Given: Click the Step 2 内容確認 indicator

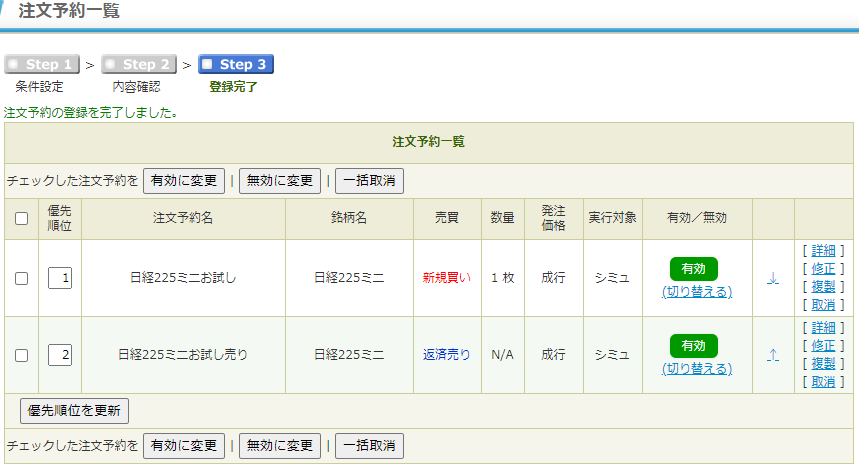Looking at the screenshot, I should [x=139, y=64].
